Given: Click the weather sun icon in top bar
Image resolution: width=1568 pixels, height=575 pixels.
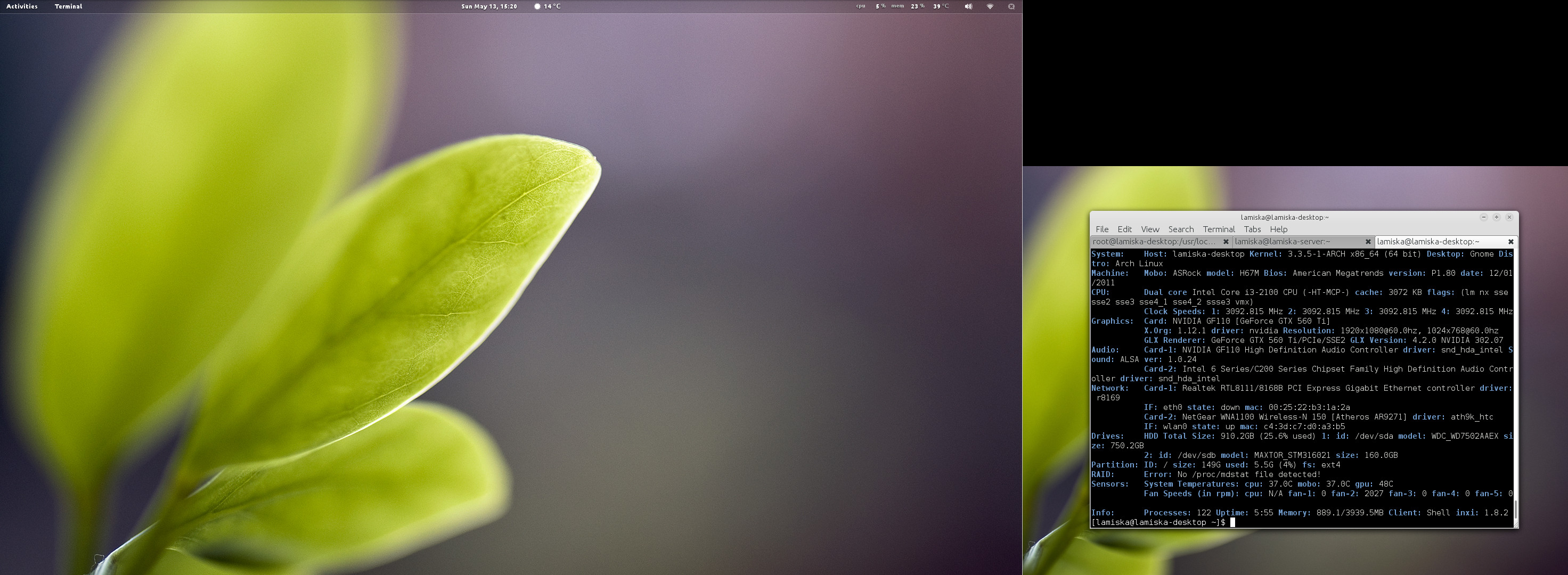Looking at the screenshot, I should click(537, 6).
